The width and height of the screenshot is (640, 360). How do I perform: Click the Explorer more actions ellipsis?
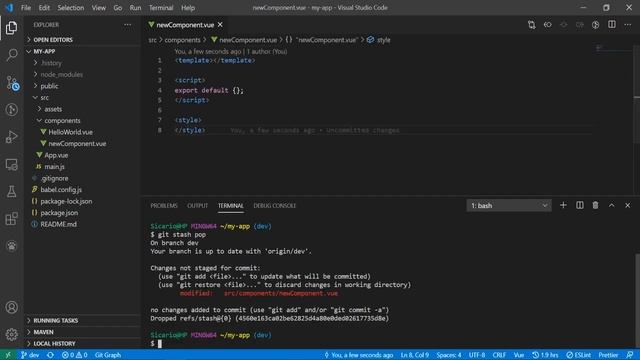click(127, 25)
